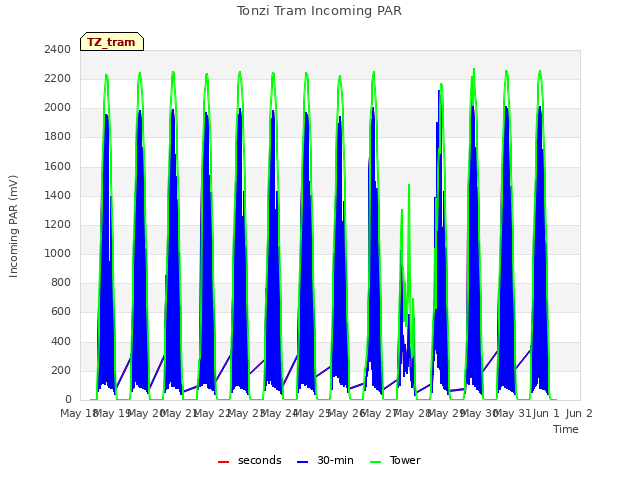
Task: Click the Jun 1 x-axis date label
Action: coord(546,413)
